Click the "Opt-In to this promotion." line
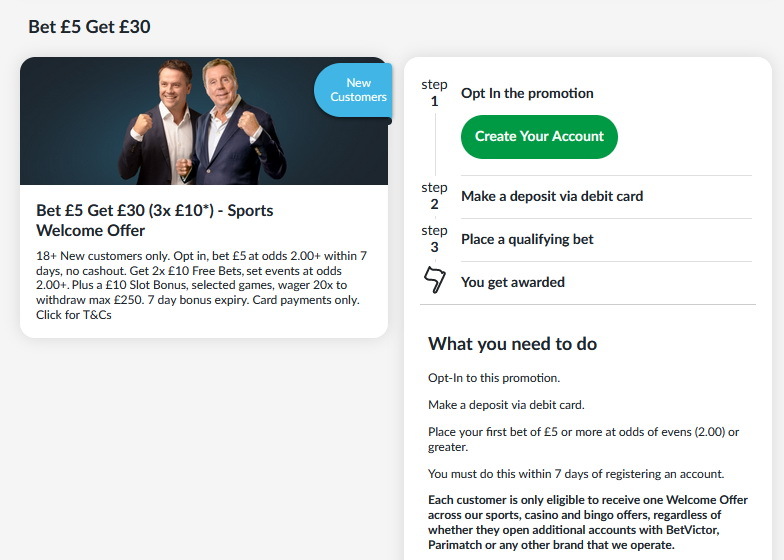Image resolution: width=784 pixels, height=560 pixels. click(494, 378)
